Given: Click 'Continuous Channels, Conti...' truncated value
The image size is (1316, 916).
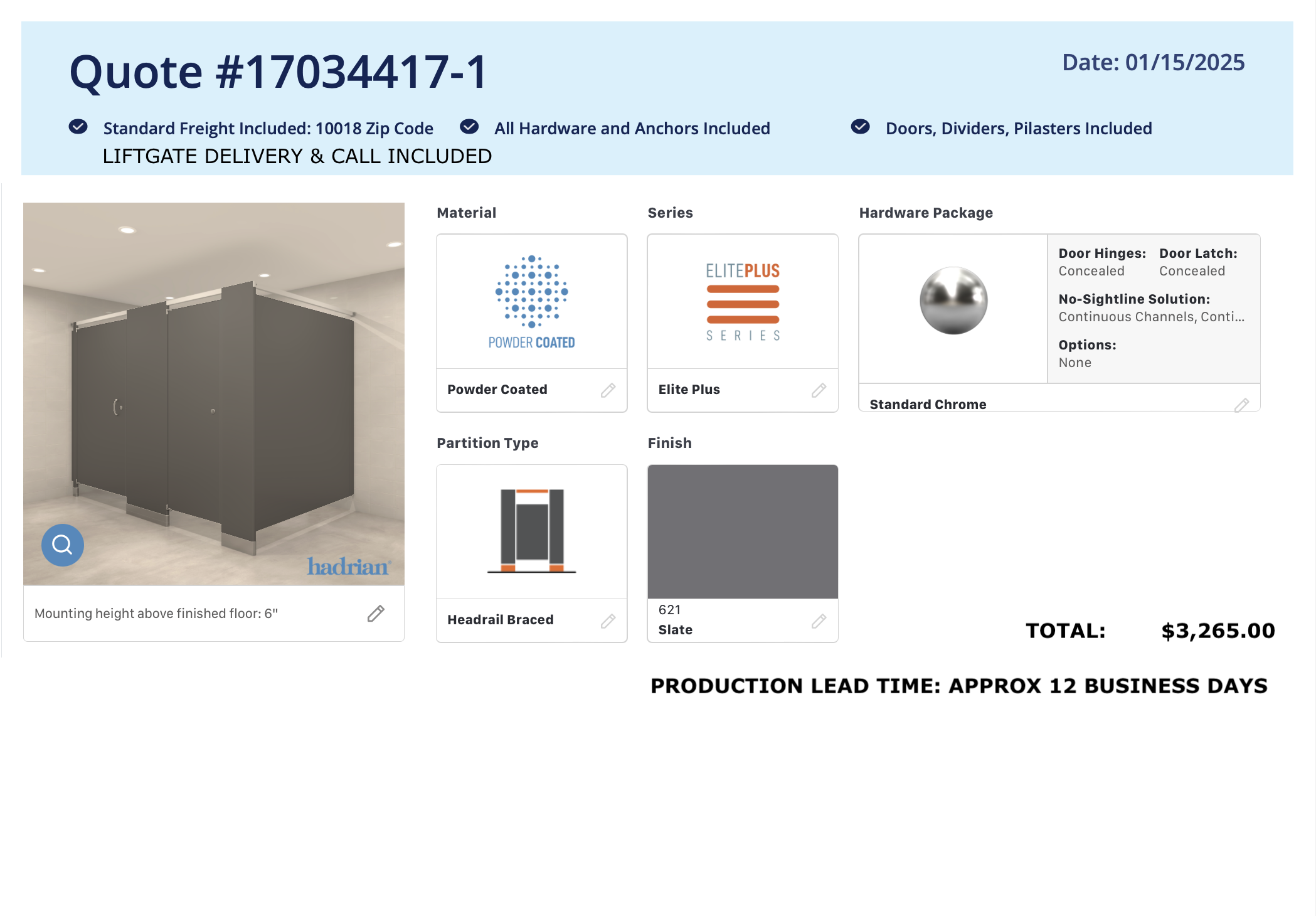Looking at the screenshot, I should pyautogui.click(x=1152, y=317).
